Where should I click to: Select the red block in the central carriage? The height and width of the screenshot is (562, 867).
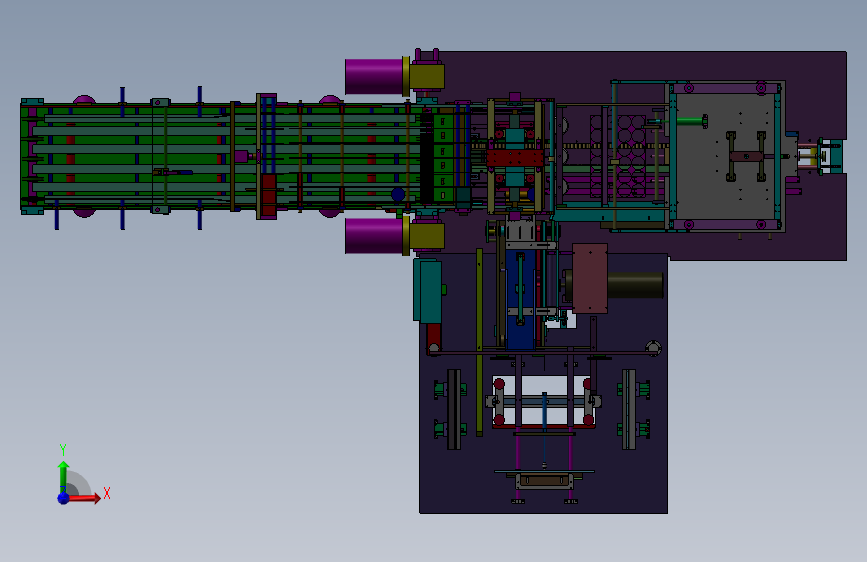(x=515, y=159)
